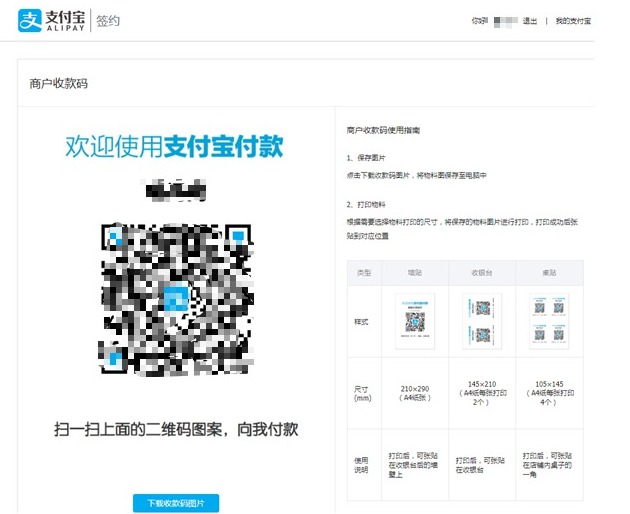Click the Alipay logo icon
Viewport: 630px width, 514px height.
point(30,20)
